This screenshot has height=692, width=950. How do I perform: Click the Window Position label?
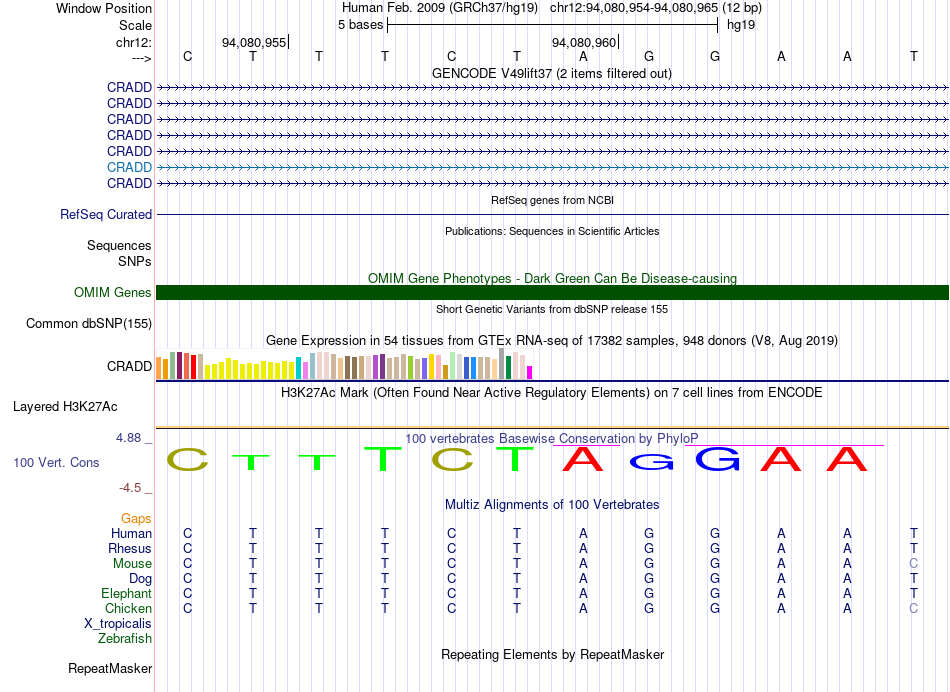coord(104,8)
